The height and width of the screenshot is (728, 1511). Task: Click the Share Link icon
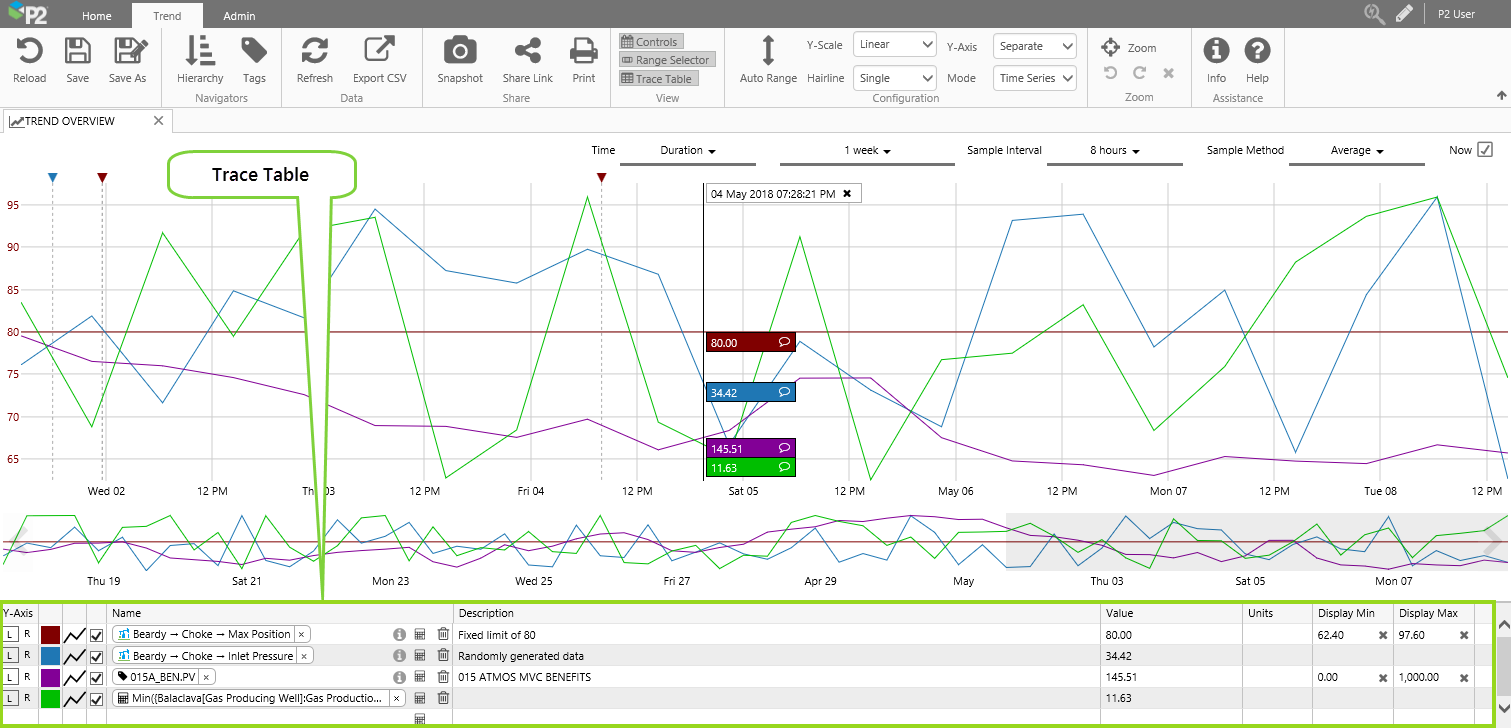[x=527, y=51]
